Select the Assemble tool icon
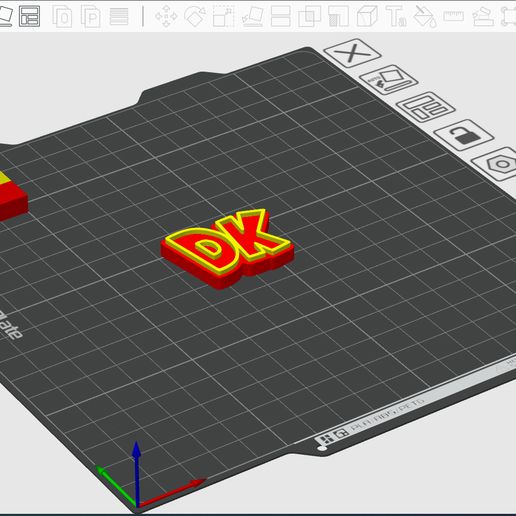This screenshot has height=516, width=516. [483, 16]
